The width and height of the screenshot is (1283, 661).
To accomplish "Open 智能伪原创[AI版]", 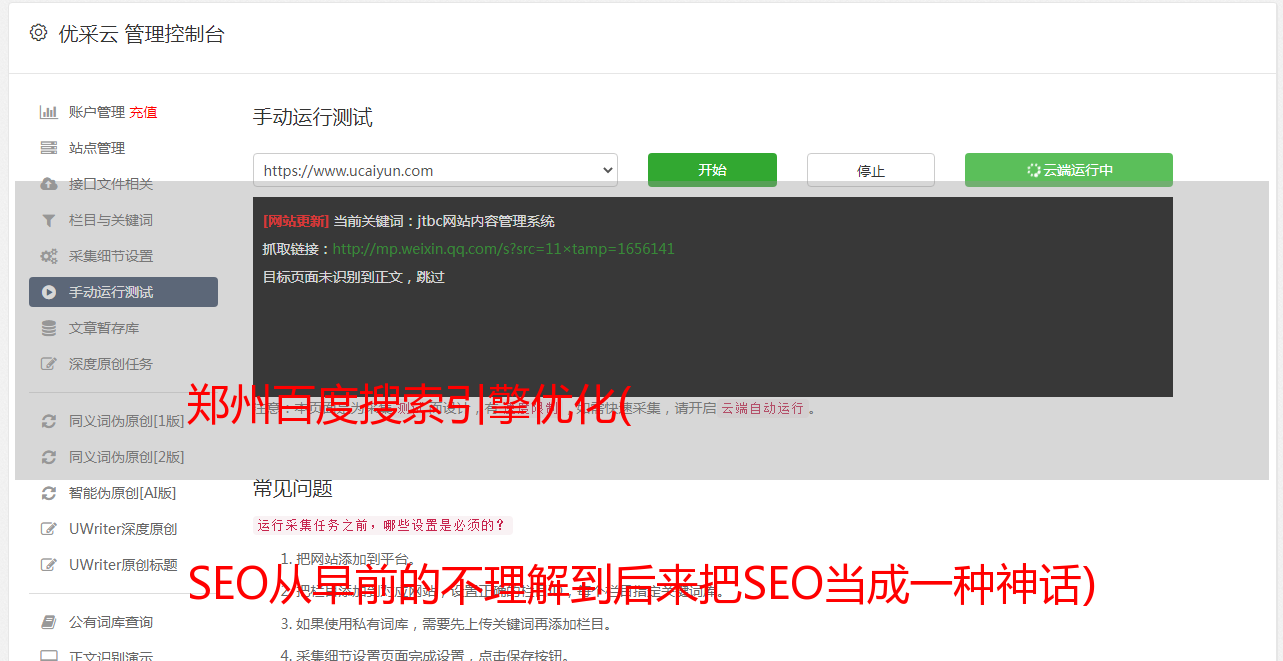I will pos(123,493).
